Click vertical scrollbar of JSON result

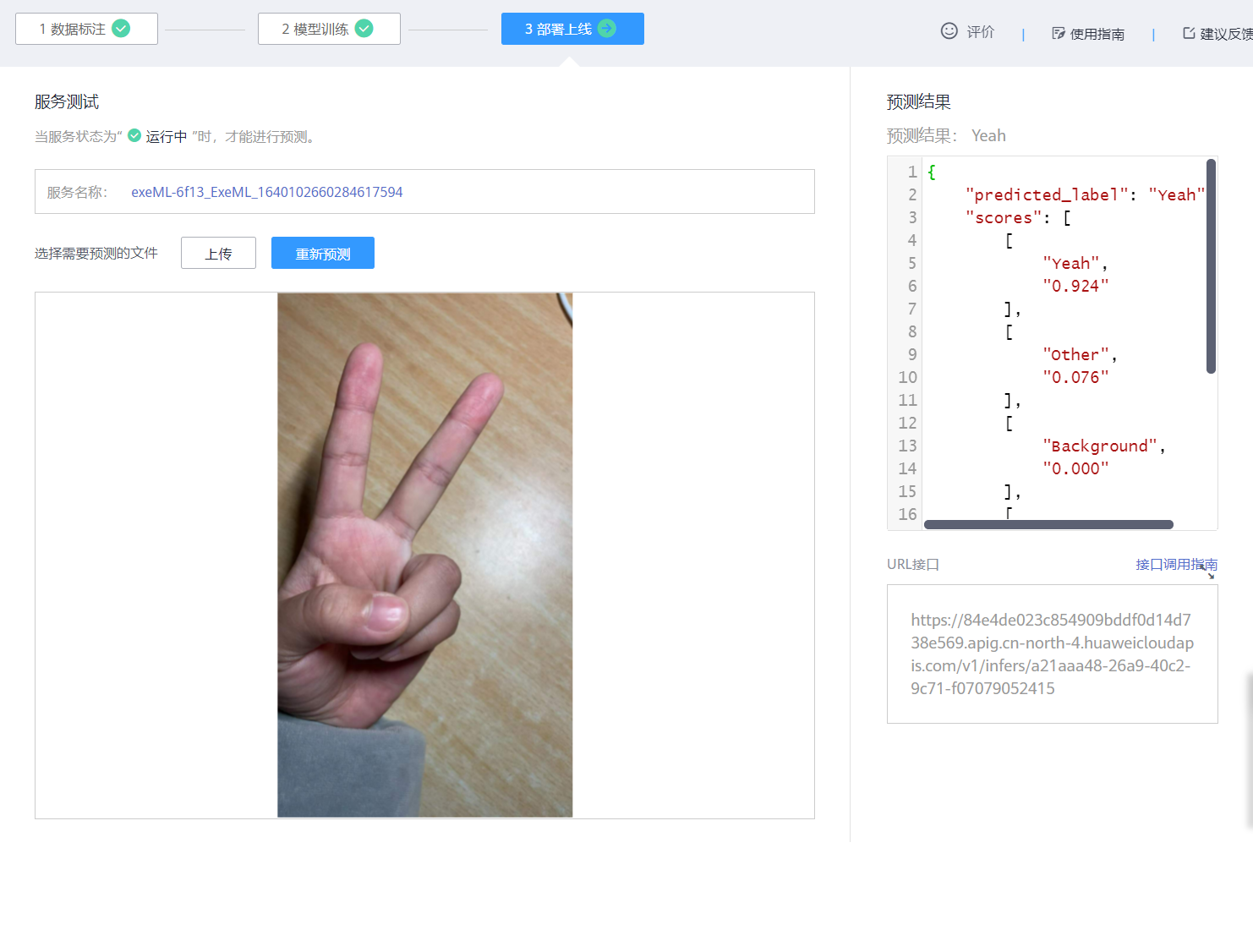pyautogui.click(x=1211, y=266)
